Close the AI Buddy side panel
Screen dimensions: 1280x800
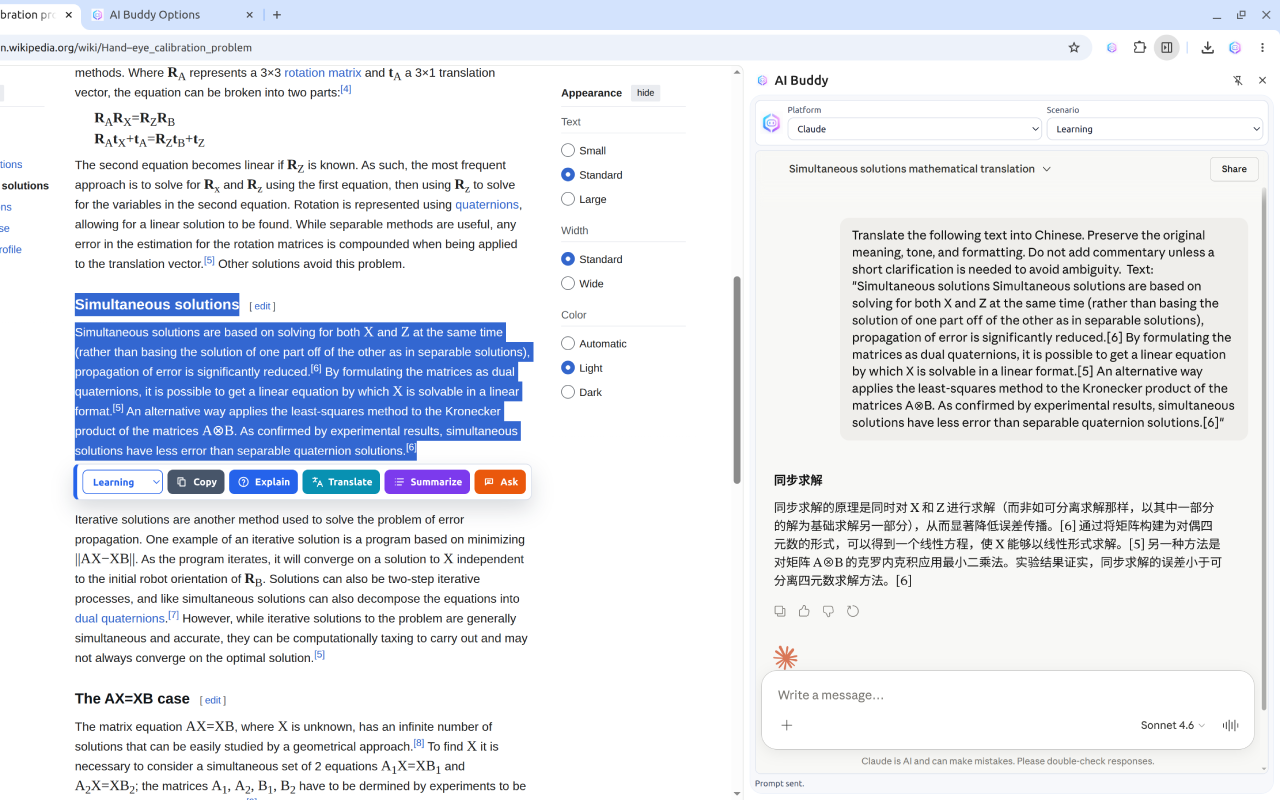pyautogui.click(x=1262, y=80)
